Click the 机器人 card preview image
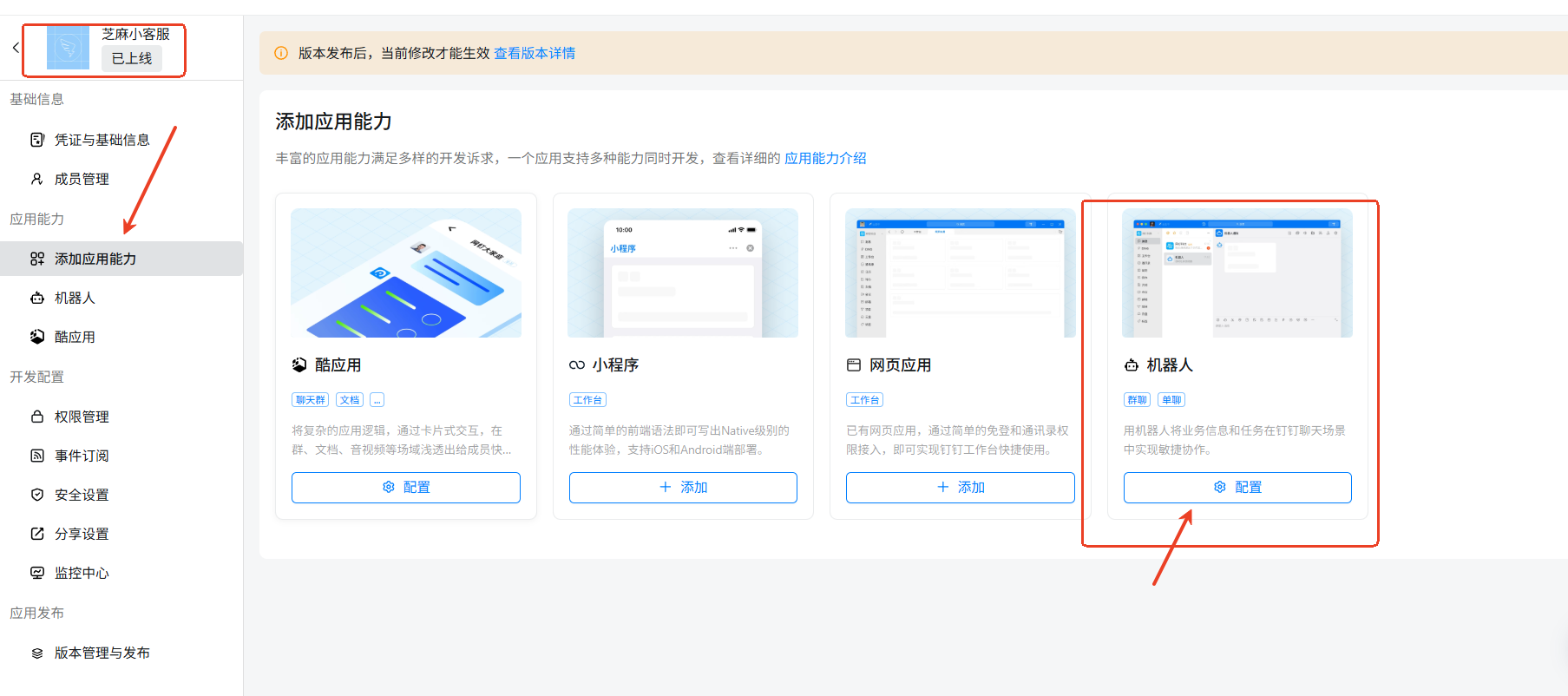This screenshot has height=696, width=1568. pyautogui.click(x=1237, y=272)
